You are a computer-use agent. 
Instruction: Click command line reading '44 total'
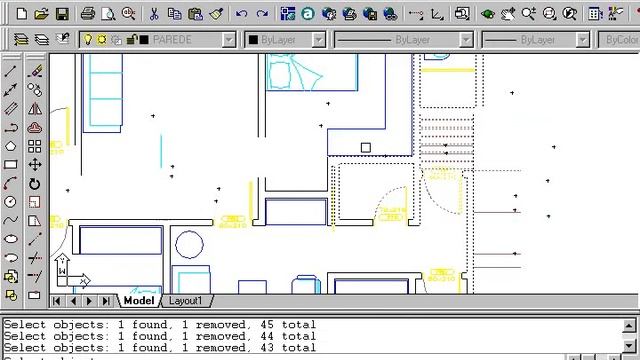click(x=160, y=336)
